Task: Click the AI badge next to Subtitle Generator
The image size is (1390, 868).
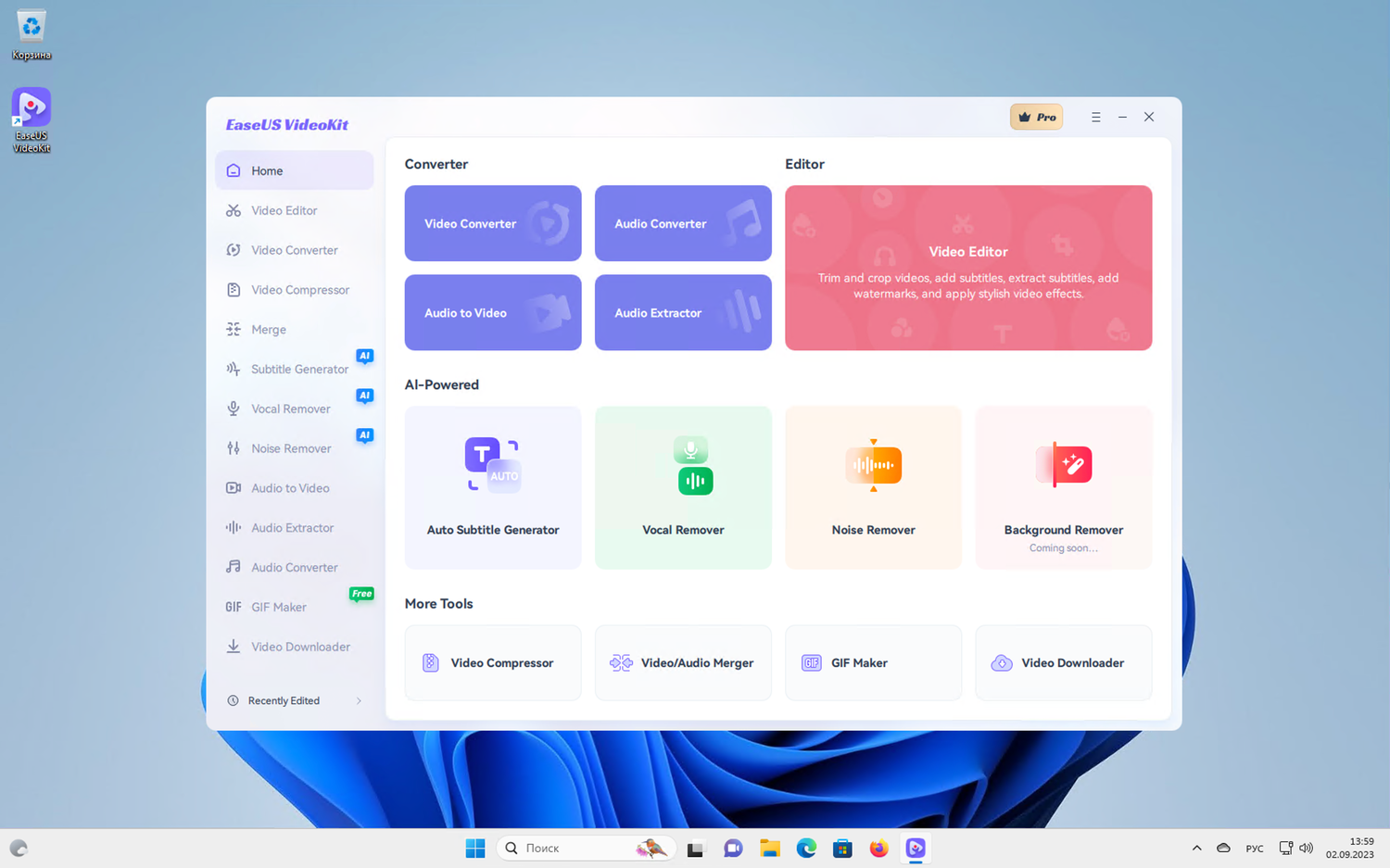Action: pyautogui.click(x=365, y=357)
